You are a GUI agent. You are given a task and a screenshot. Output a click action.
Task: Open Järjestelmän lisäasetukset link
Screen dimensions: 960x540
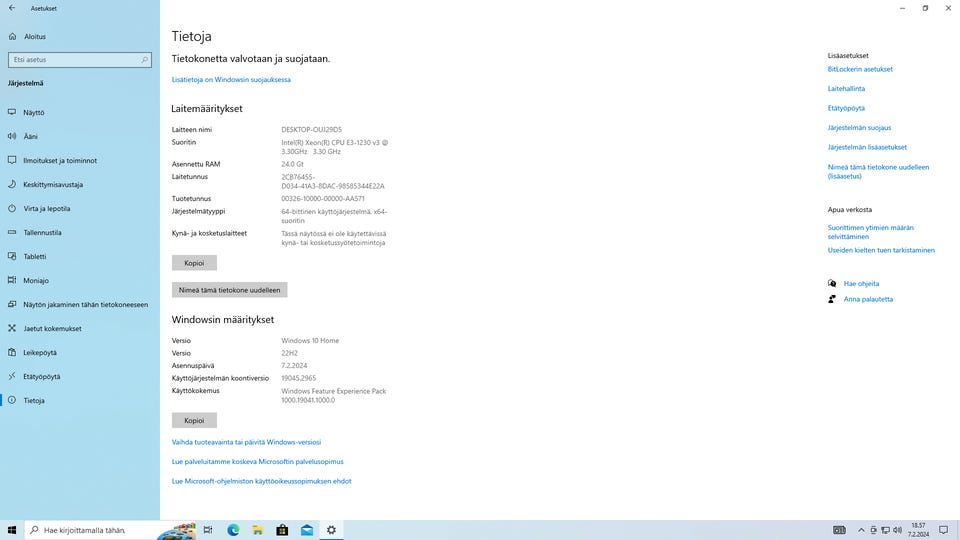[x=867, y=148]
